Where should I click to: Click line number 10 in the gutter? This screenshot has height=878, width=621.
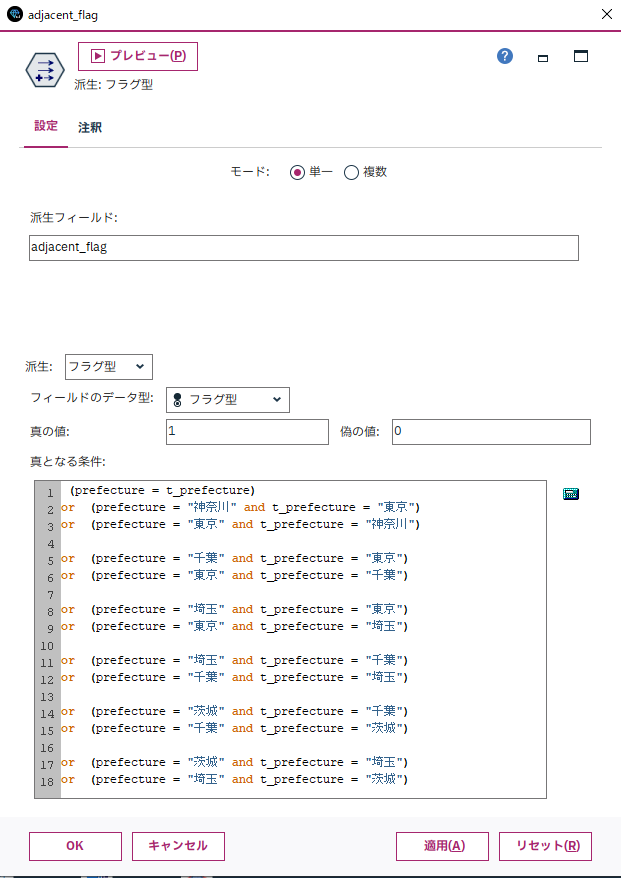48,646
